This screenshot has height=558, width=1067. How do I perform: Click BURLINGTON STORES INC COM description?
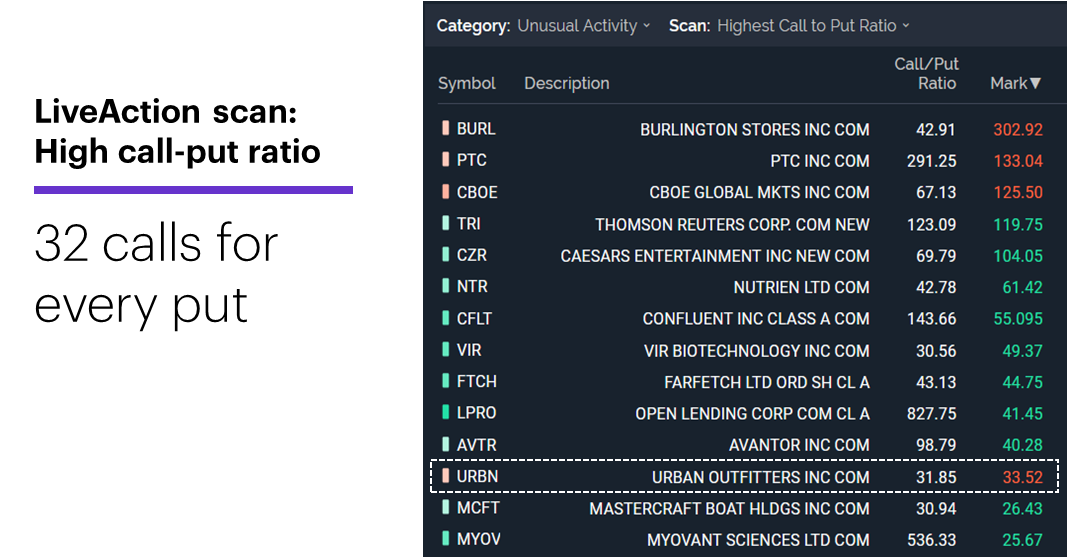click(x=755, y=129)
